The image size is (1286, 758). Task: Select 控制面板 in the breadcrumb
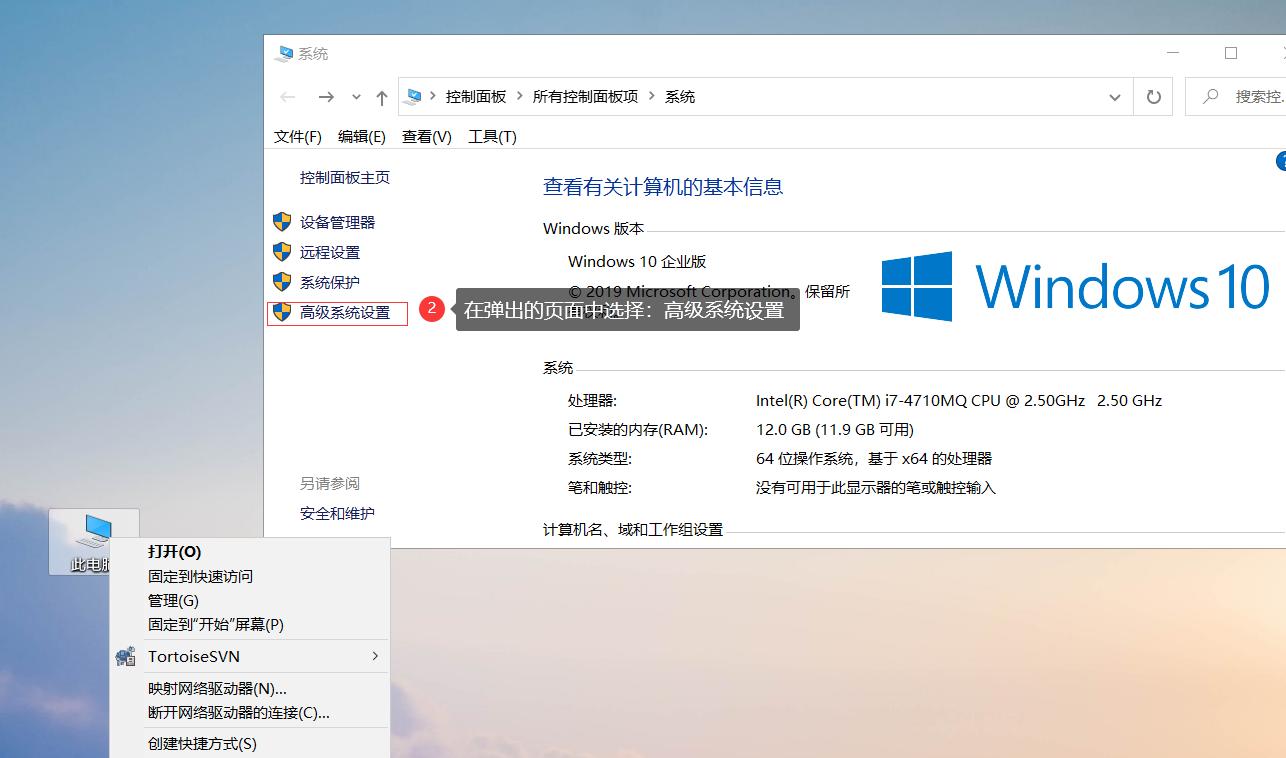pyautogui.click(x=476, y=96)
